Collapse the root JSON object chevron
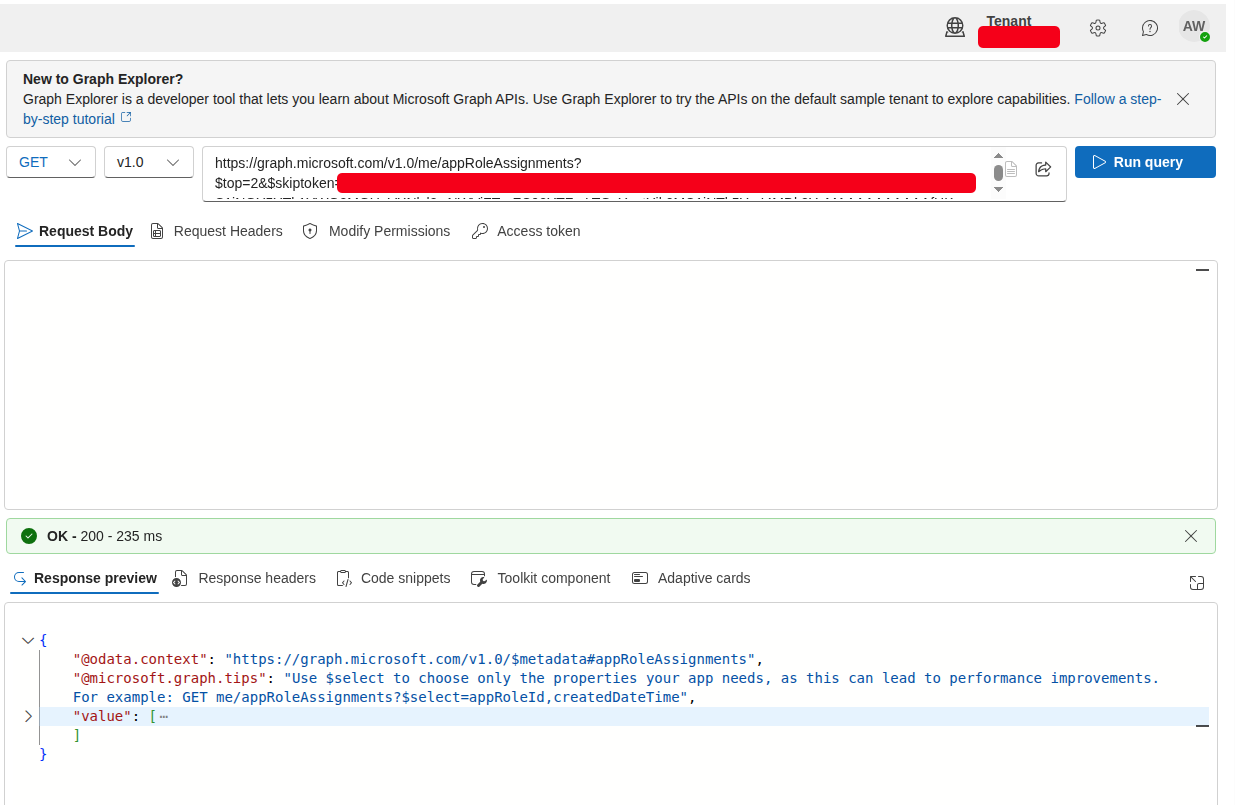Image resolution: width=1235 pixels, height=805 pixels. click(x=28, y=640)
